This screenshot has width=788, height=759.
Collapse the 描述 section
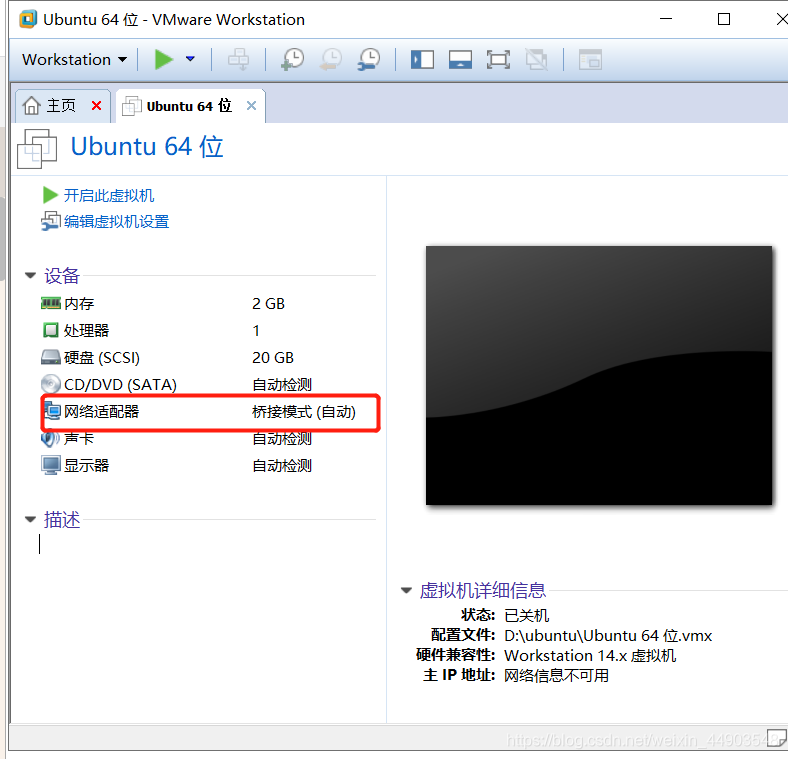(30, 519)
